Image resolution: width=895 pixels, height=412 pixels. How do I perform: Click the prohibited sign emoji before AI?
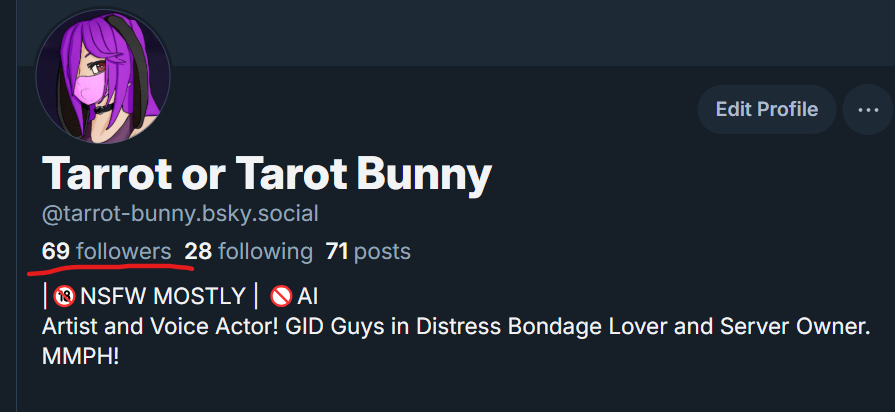pyautogui.click(x=281, y=296)
